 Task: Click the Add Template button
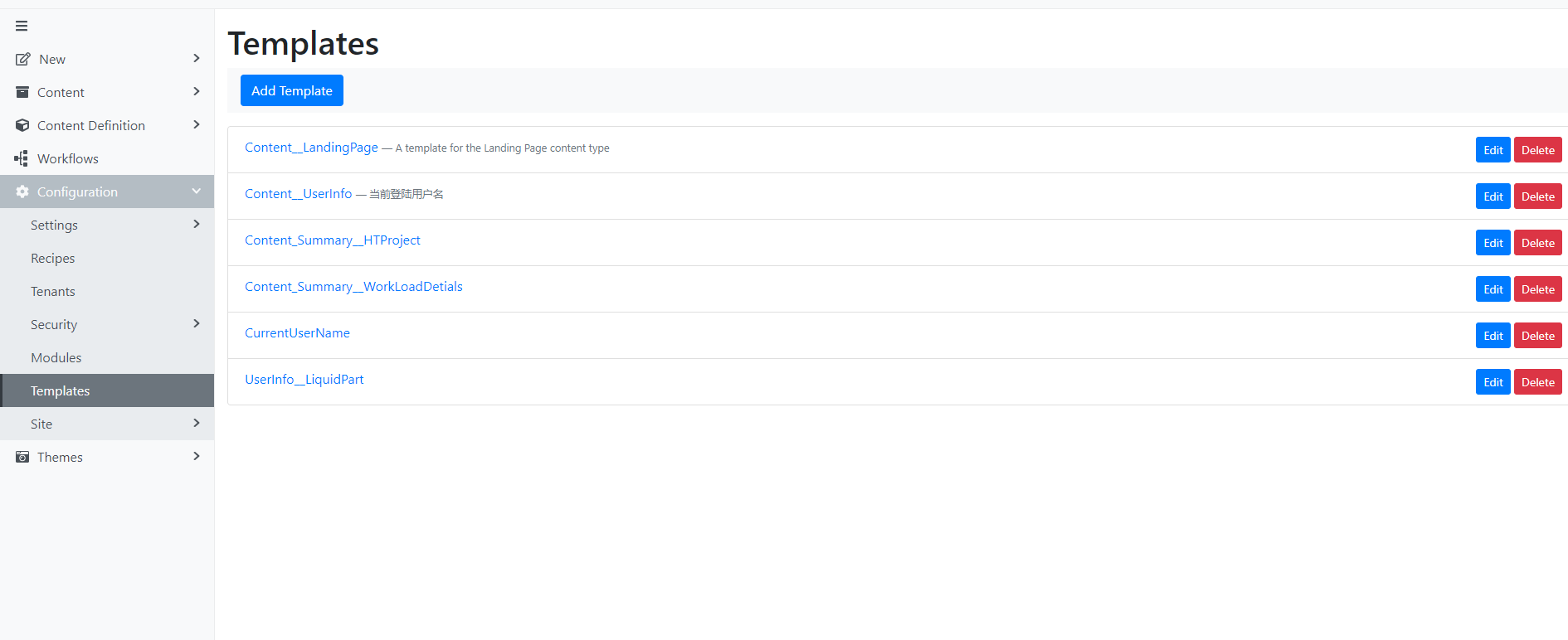coord(292,90)
